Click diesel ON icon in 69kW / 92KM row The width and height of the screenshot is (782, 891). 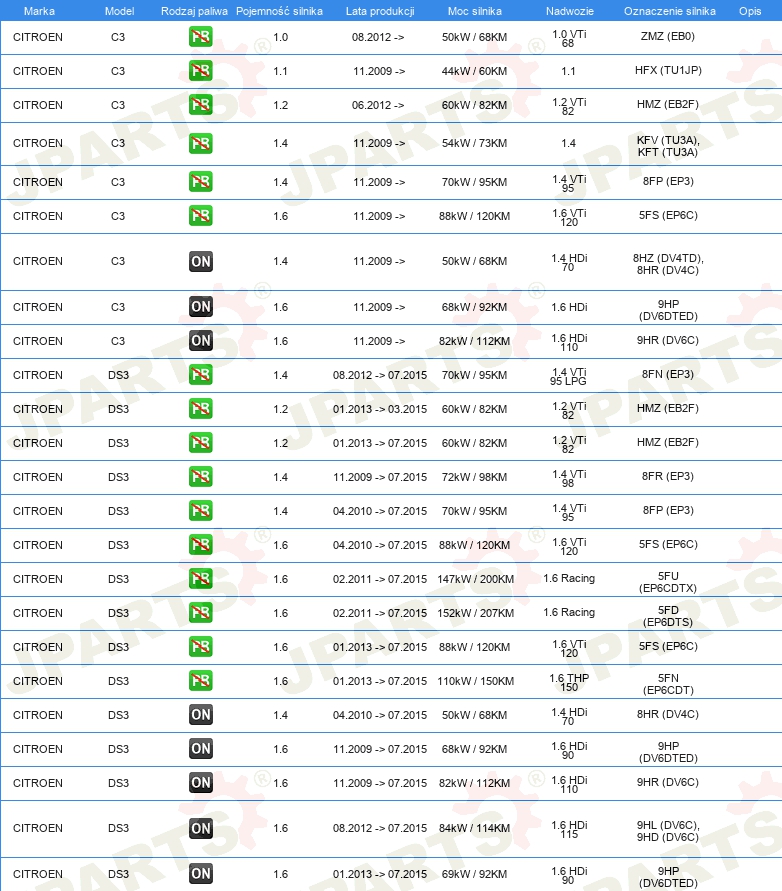click(201, 874)
